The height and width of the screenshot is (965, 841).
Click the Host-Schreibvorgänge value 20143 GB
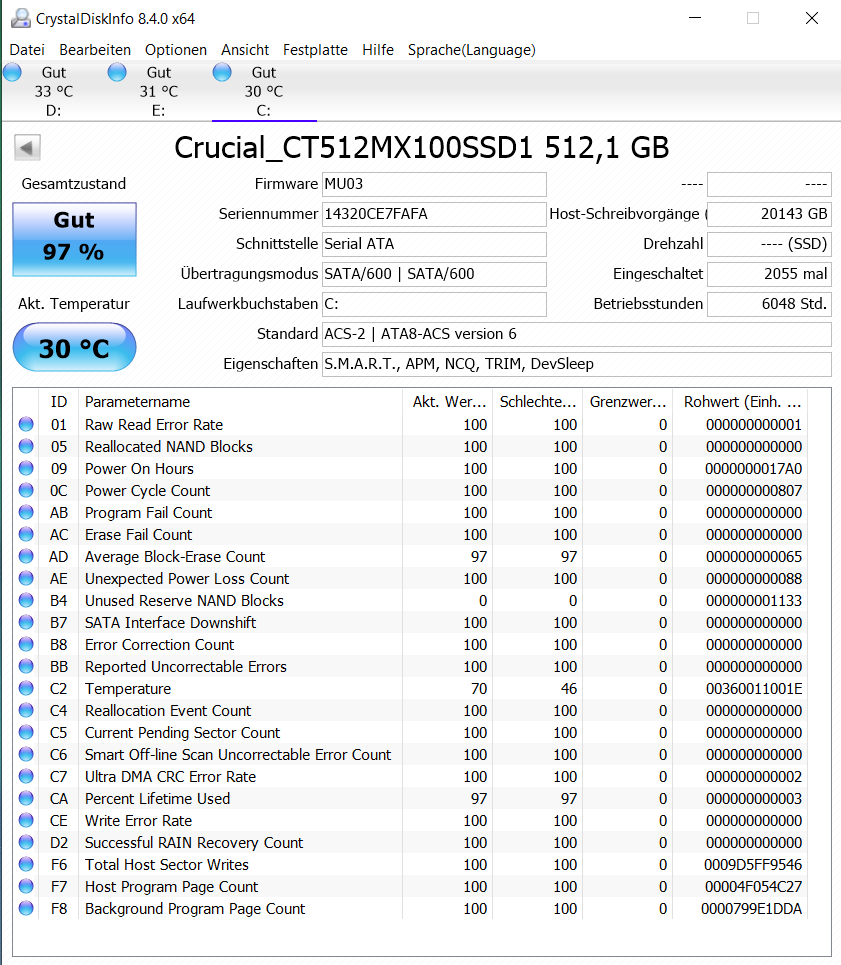click(x=769, y=214)
